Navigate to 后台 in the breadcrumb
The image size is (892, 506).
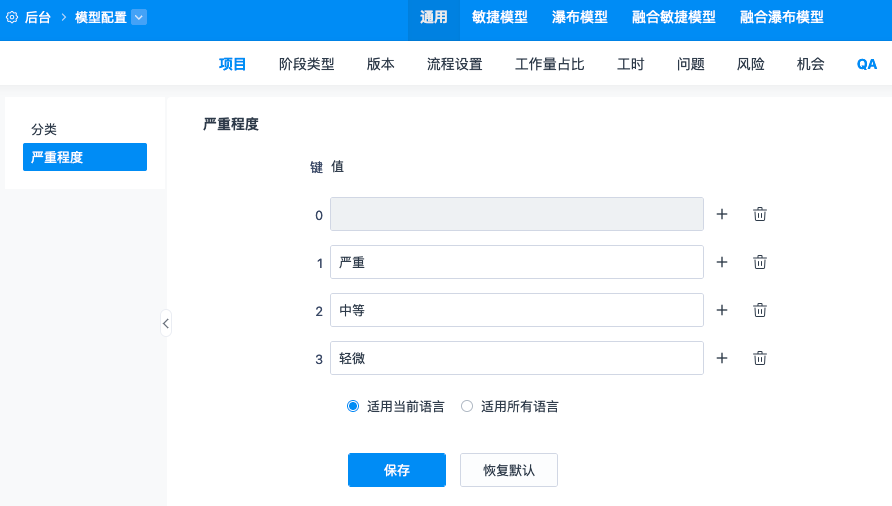click(38, 17)
